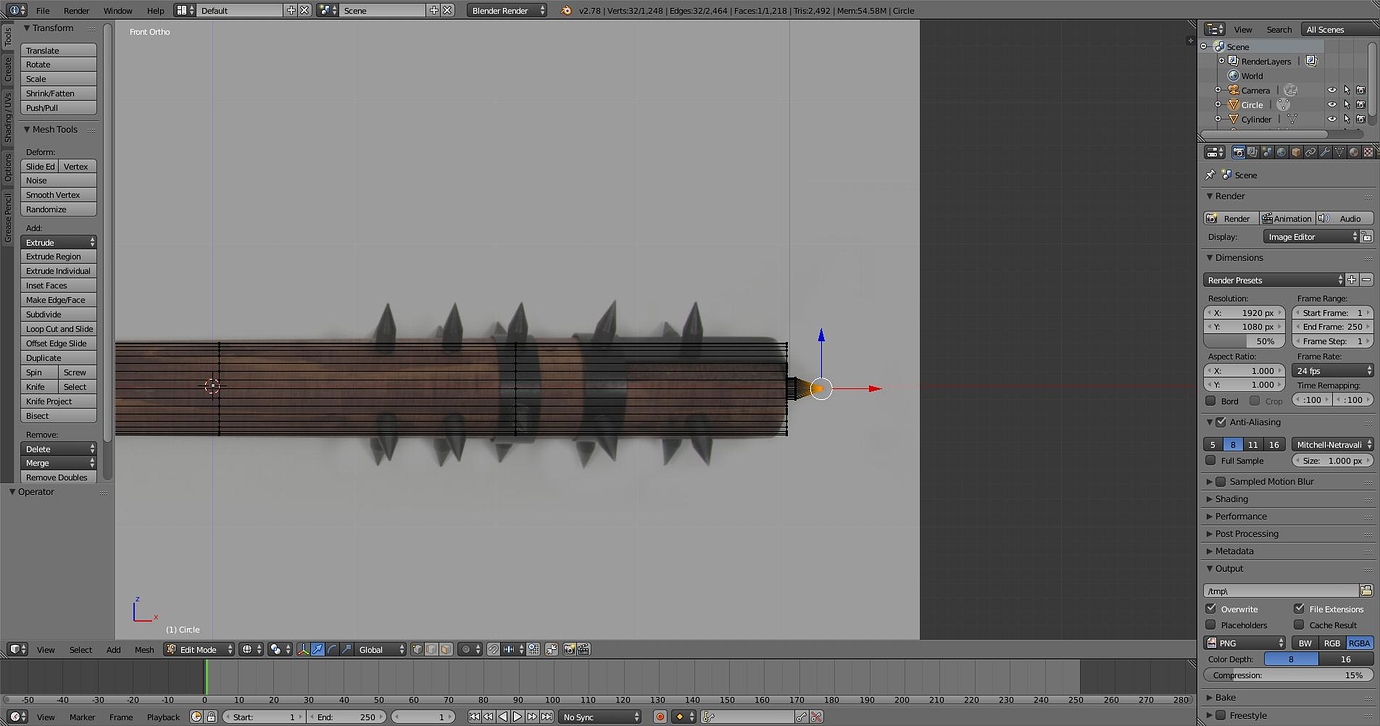Click the play animation button
The width and height of the screenshot is (1380, 726).
[517, 717]
